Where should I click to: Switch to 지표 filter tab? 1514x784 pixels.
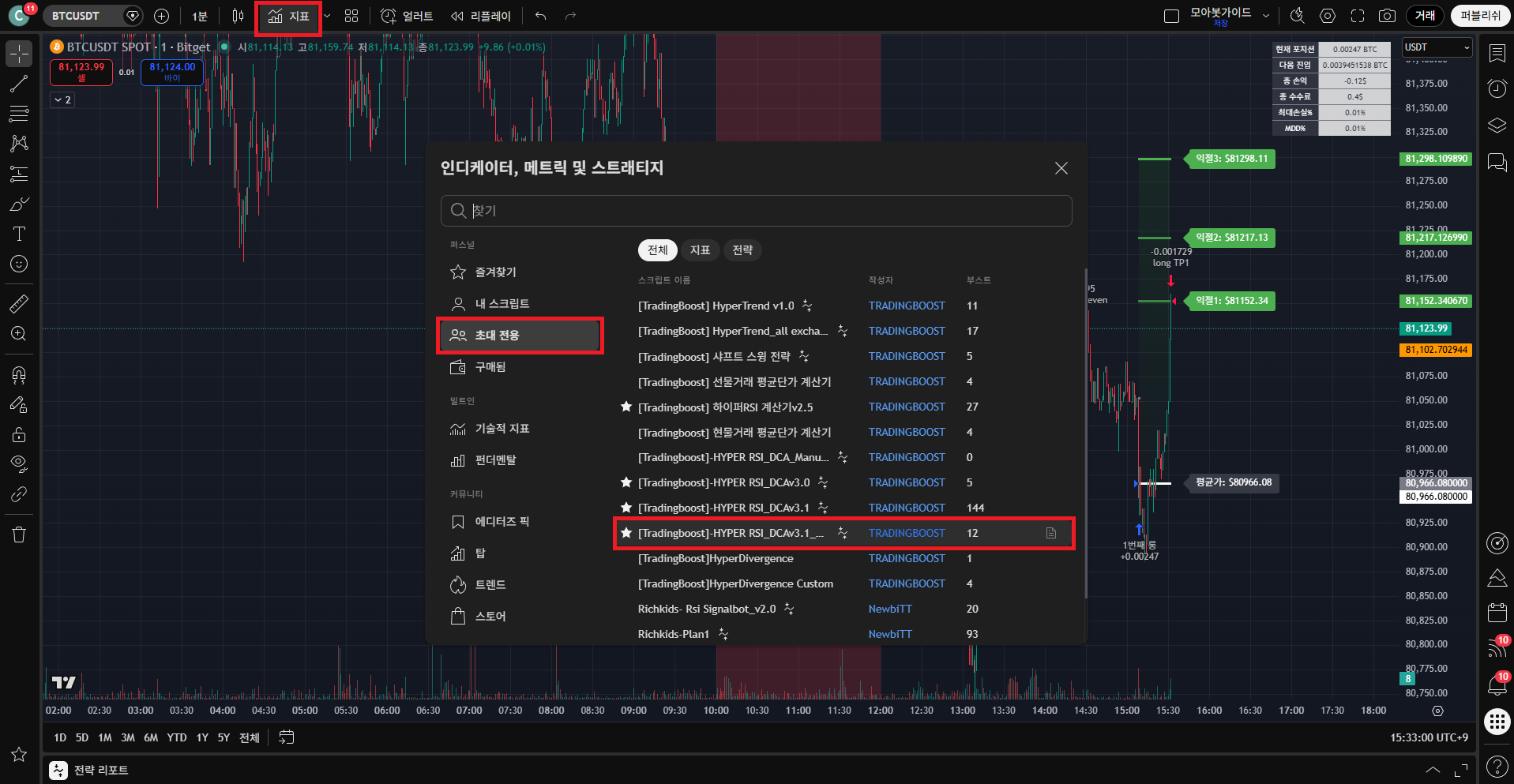pyautogui.click(x=700, y=250)
